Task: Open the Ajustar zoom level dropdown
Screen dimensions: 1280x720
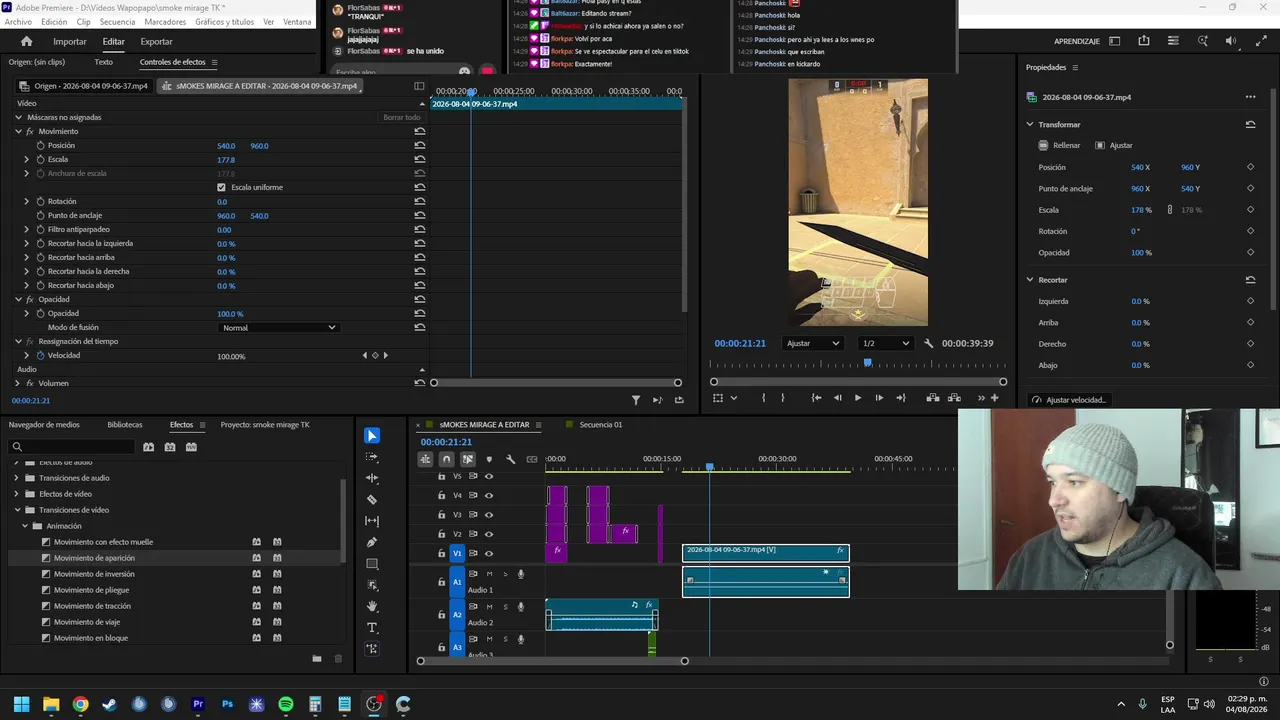Action: click(x=813, y=343)
